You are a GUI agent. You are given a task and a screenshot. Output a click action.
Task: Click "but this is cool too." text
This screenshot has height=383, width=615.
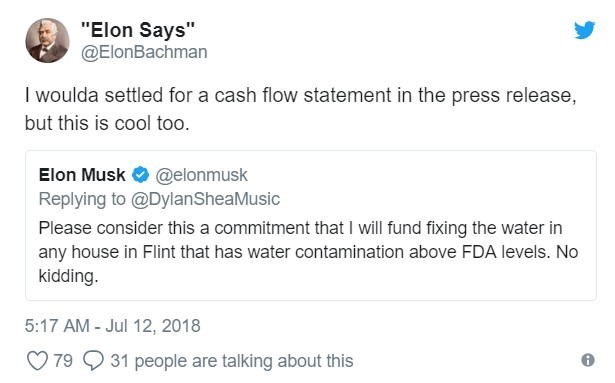tap(107, 123)
